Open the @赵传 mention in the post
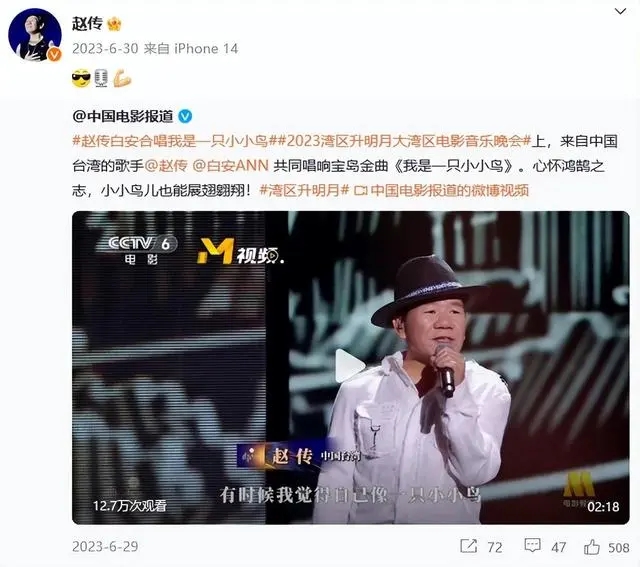This screenshot has width=640, height=567. (x=166, y=166)
